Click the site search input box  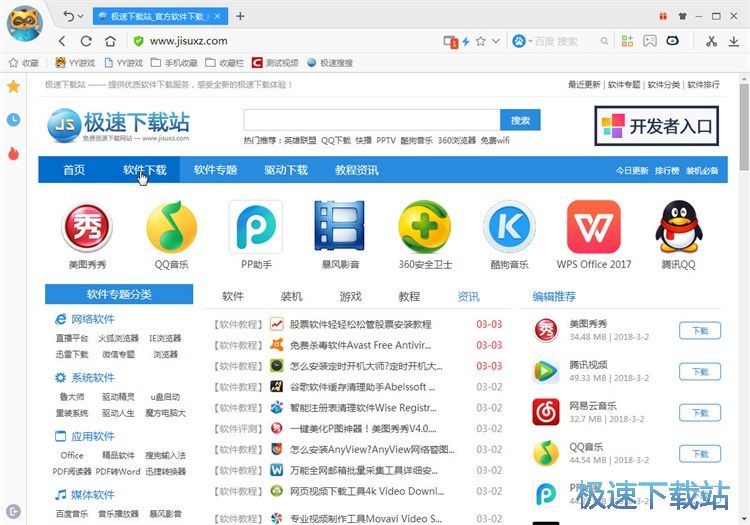372,120
